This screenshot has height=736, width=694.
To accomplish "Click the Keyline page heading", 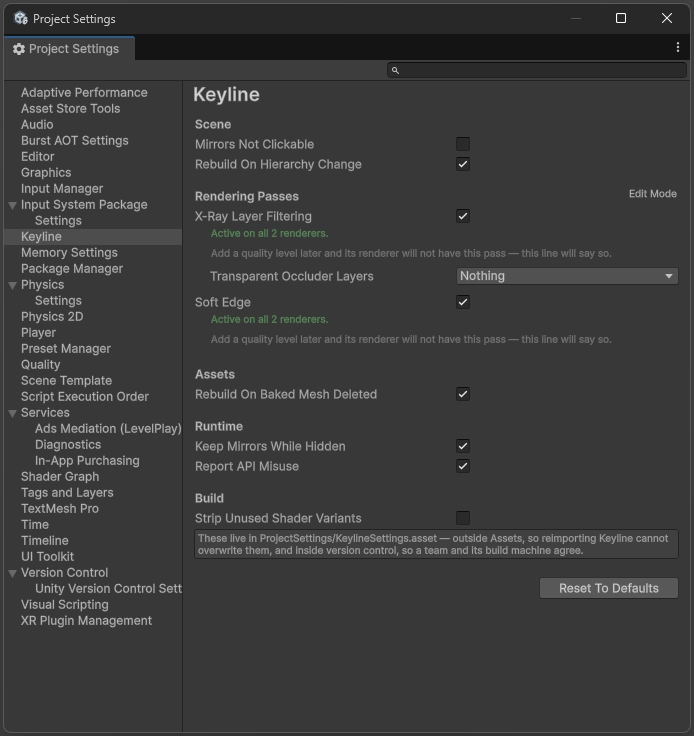I will pos(226,94).
